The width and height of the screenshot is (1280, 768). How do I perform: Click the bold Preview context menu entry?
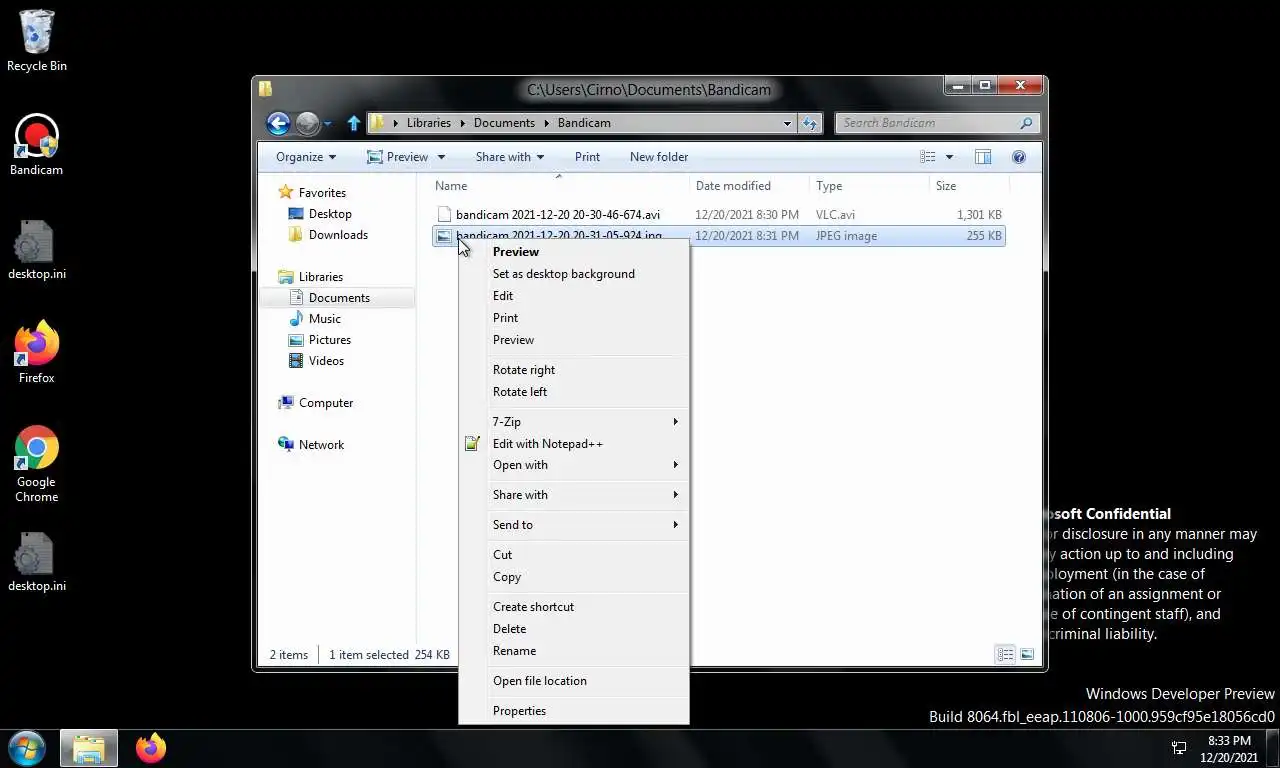coord(574,252)
